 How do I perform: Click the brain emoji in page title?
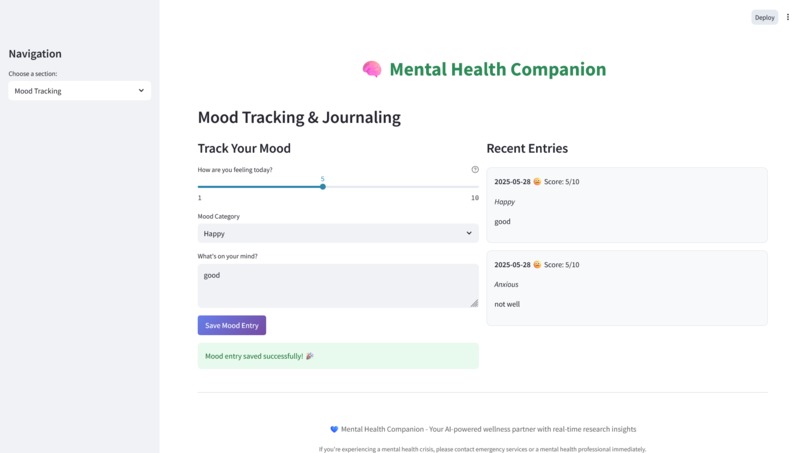click(372, 69)
